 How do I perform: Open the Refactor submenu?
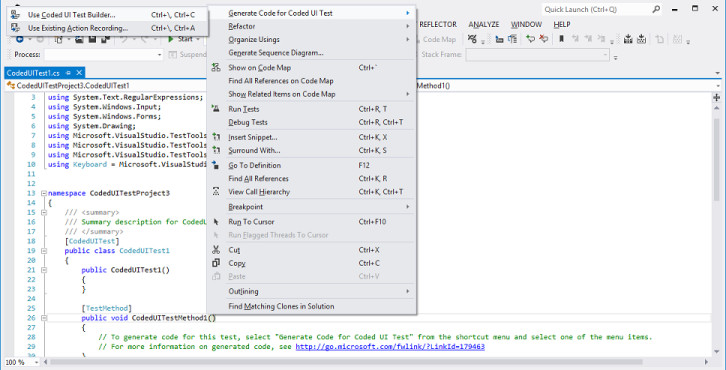(311, 26)
